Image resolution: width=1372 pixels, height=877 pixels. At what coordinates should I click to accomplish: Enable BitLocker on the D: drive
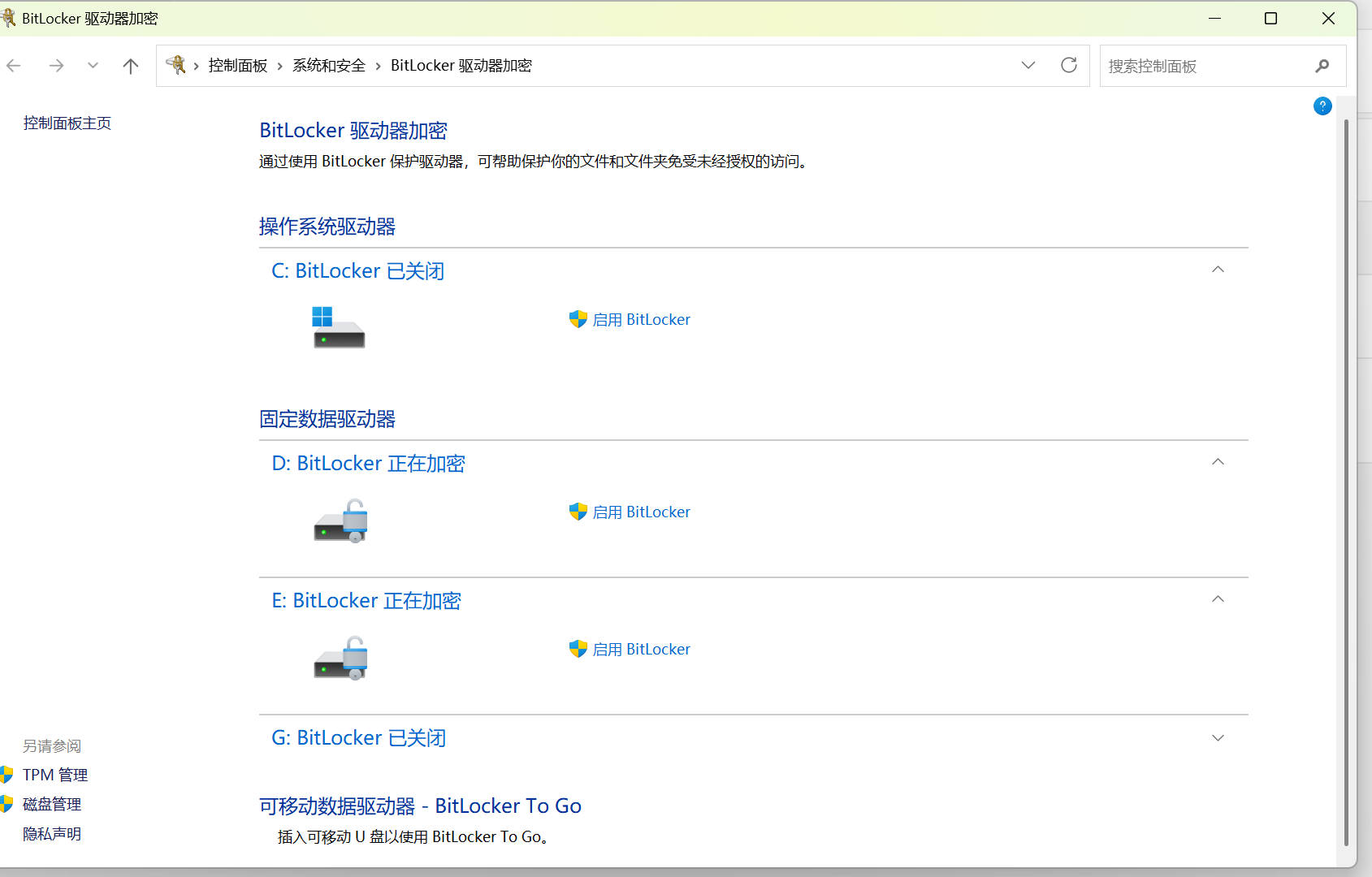[642, 512]
